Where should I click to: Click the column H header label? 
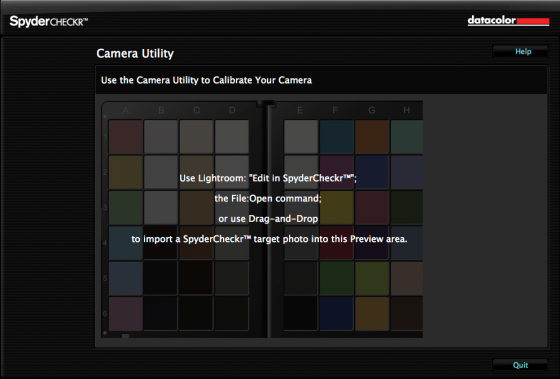(x=406, y=110)
